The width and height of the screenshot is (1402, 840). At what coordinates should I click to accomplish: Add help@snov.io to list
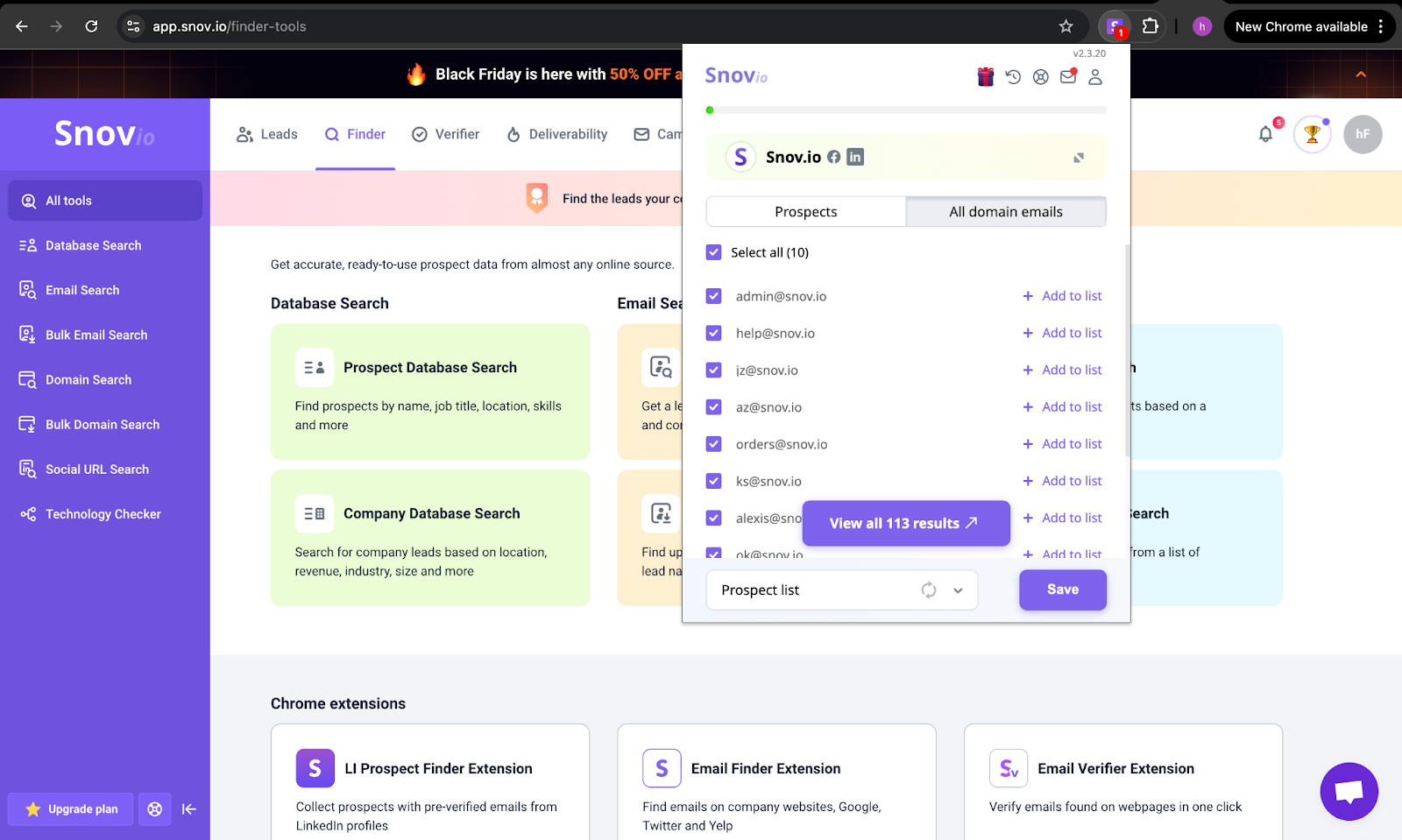[x=1062, y=333]
